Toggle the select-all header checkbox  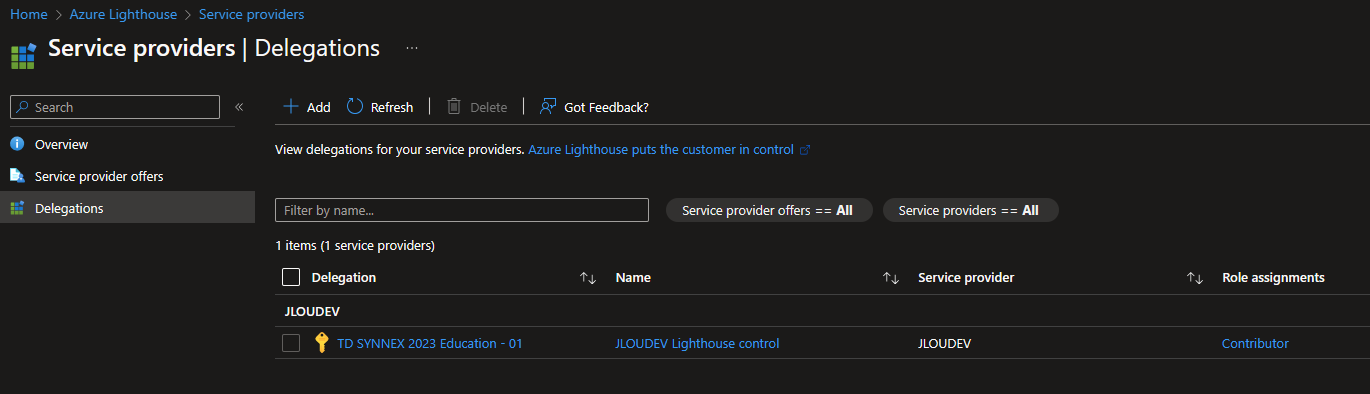click(x=291, y=277)
